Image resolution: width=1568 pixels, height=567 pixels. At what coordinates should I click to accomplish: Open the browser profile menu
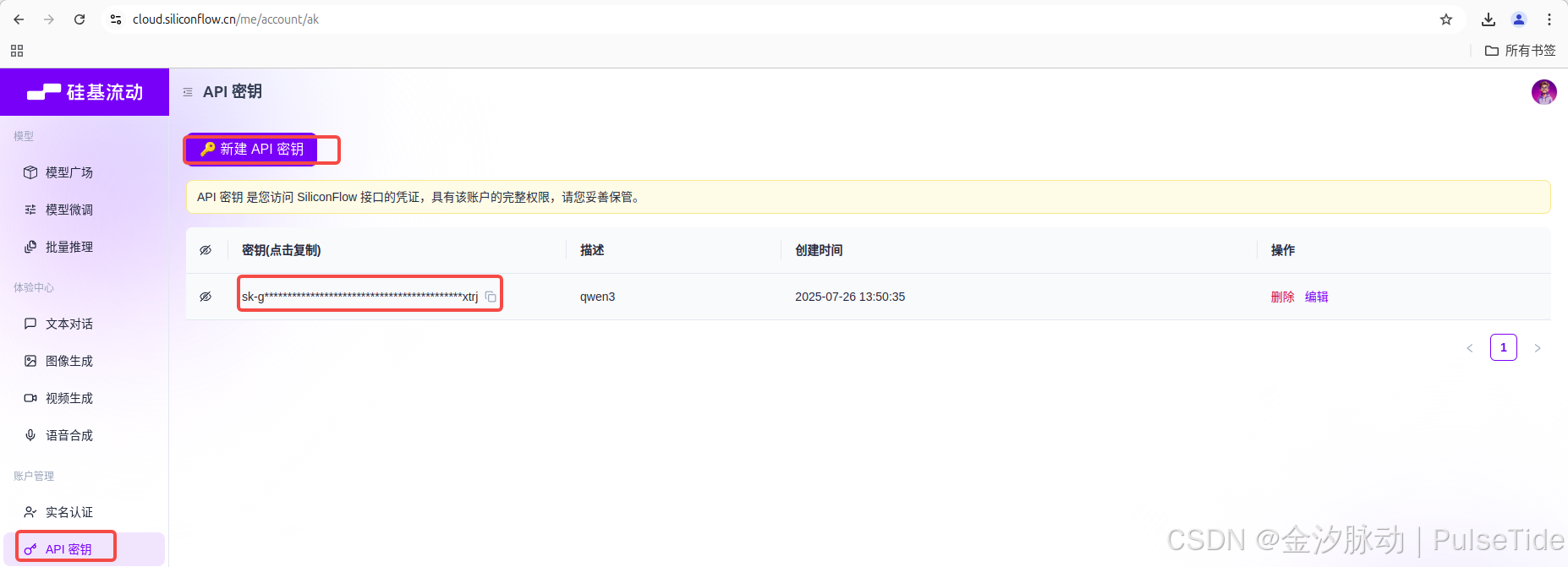pyautogui.click(x=1519, y=19)
